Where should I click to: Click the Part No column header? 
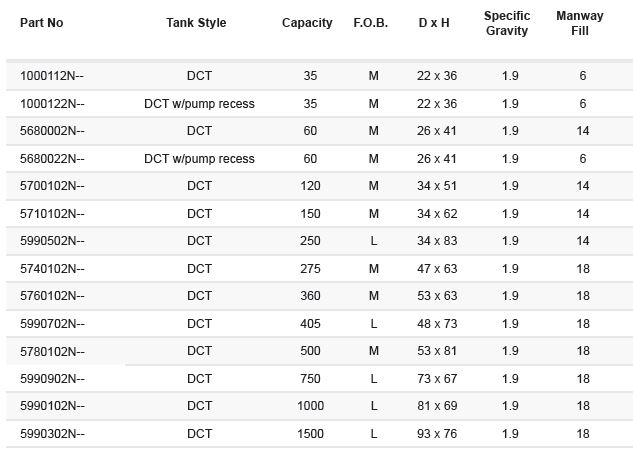(x=42, y=23)
